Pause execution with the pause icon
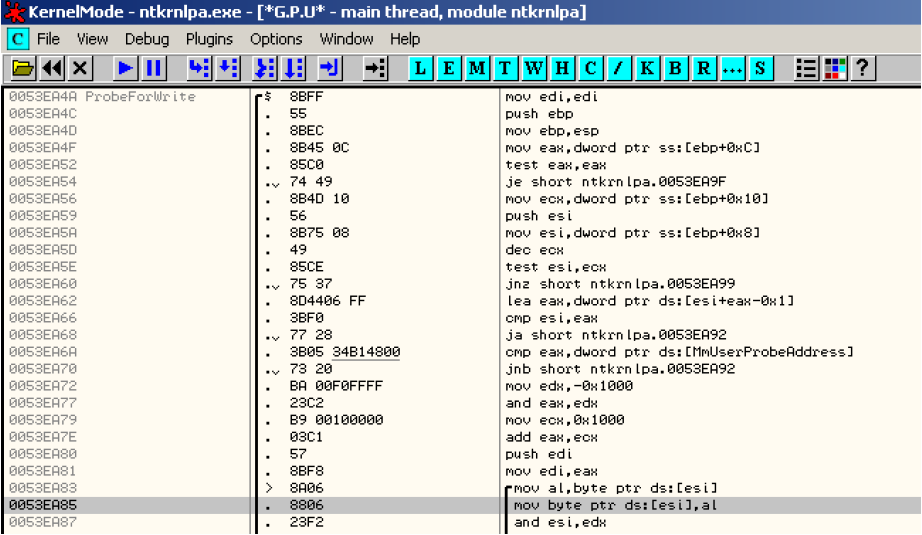This screenshot has width=922, height=535. [153, 68]
